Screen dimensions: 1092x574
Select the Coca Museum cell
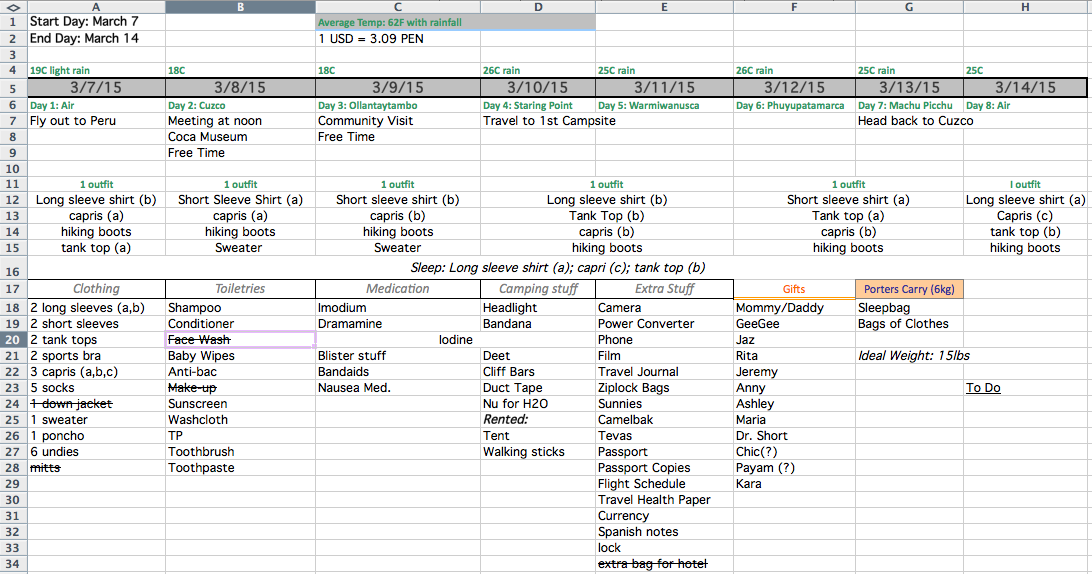click(208, 137)
